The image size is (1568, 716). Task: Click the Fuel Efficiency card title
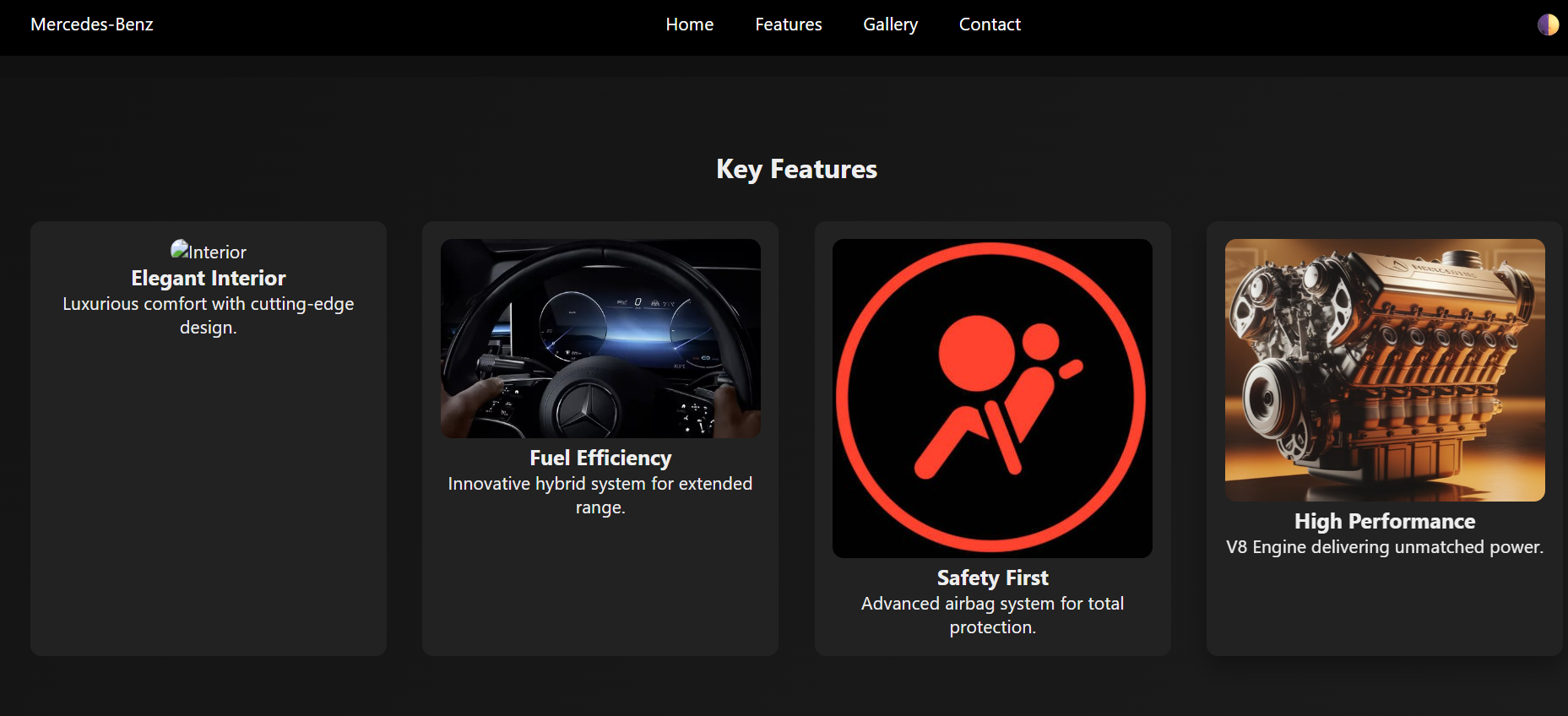coord(600,458)
